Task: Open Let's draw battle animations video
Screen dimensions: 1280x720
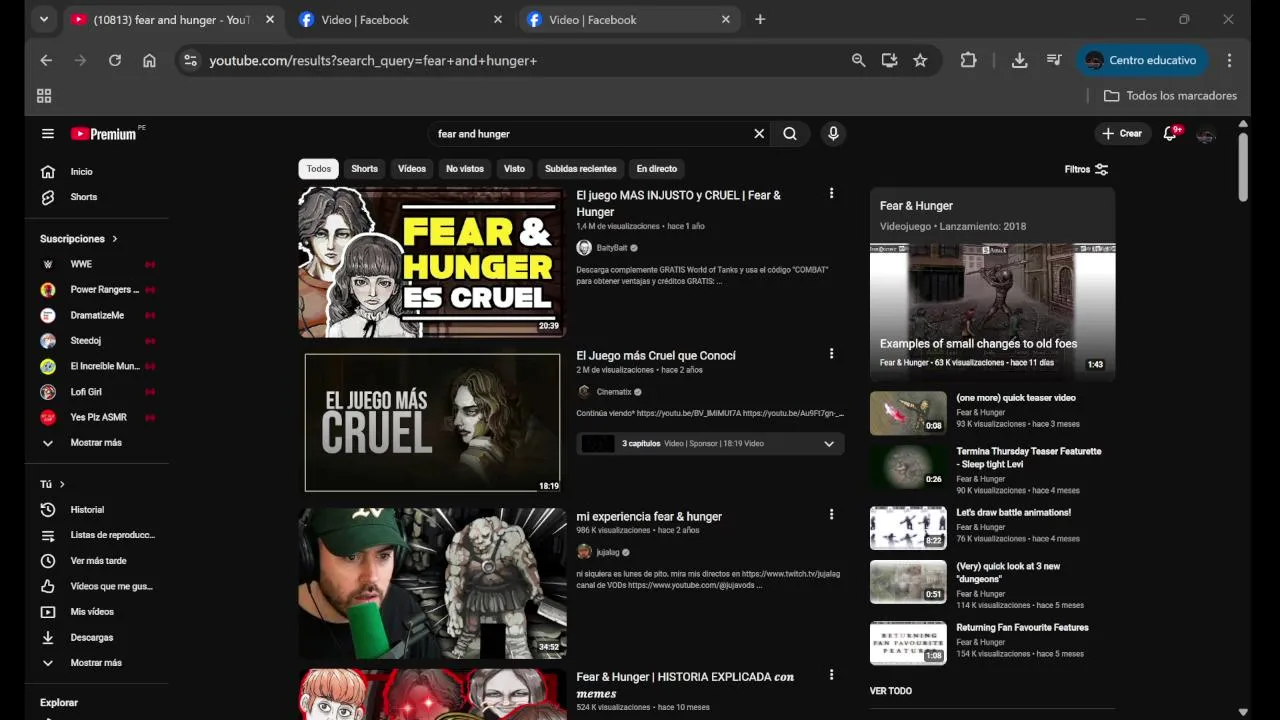Action: tap(908, 528)
